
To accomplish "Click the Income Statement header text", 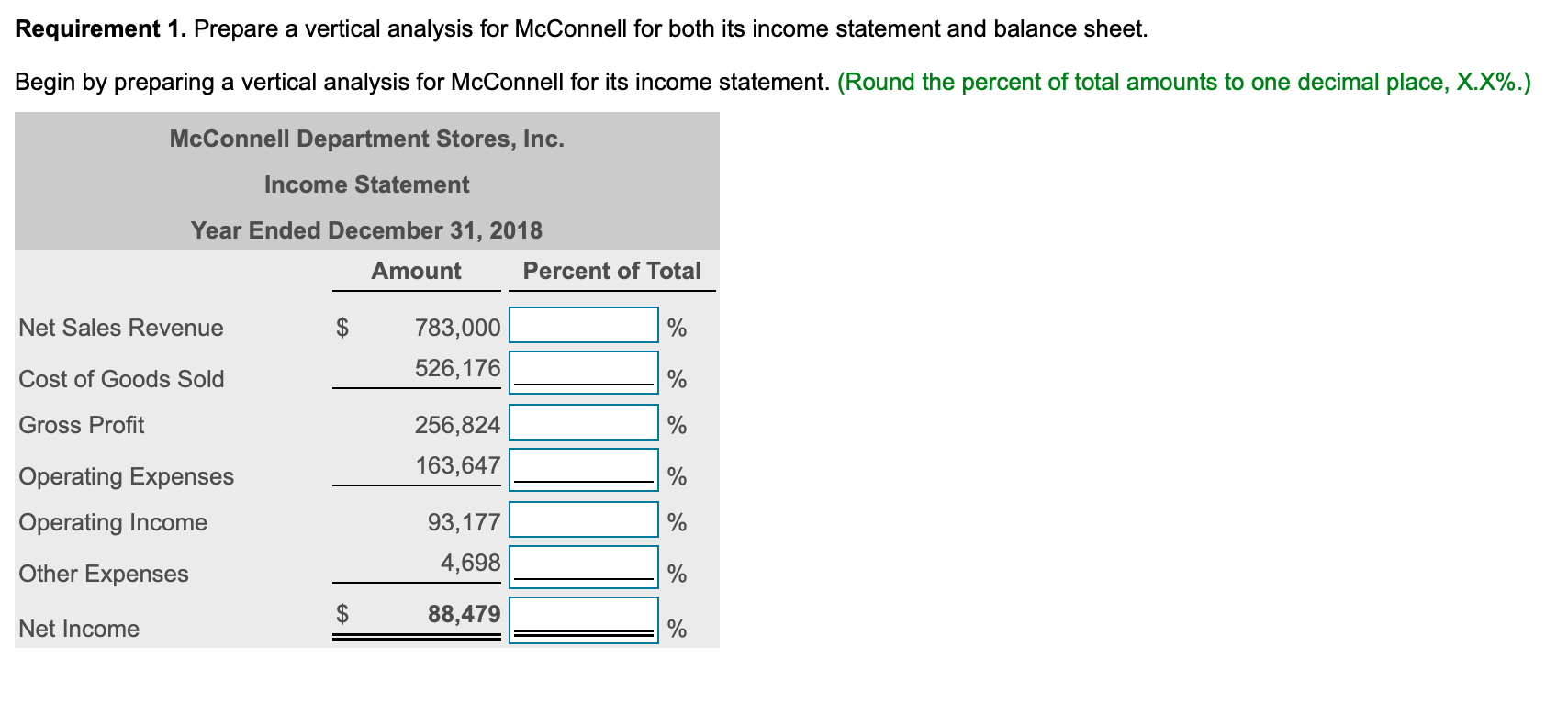I will tap(365, 184).
